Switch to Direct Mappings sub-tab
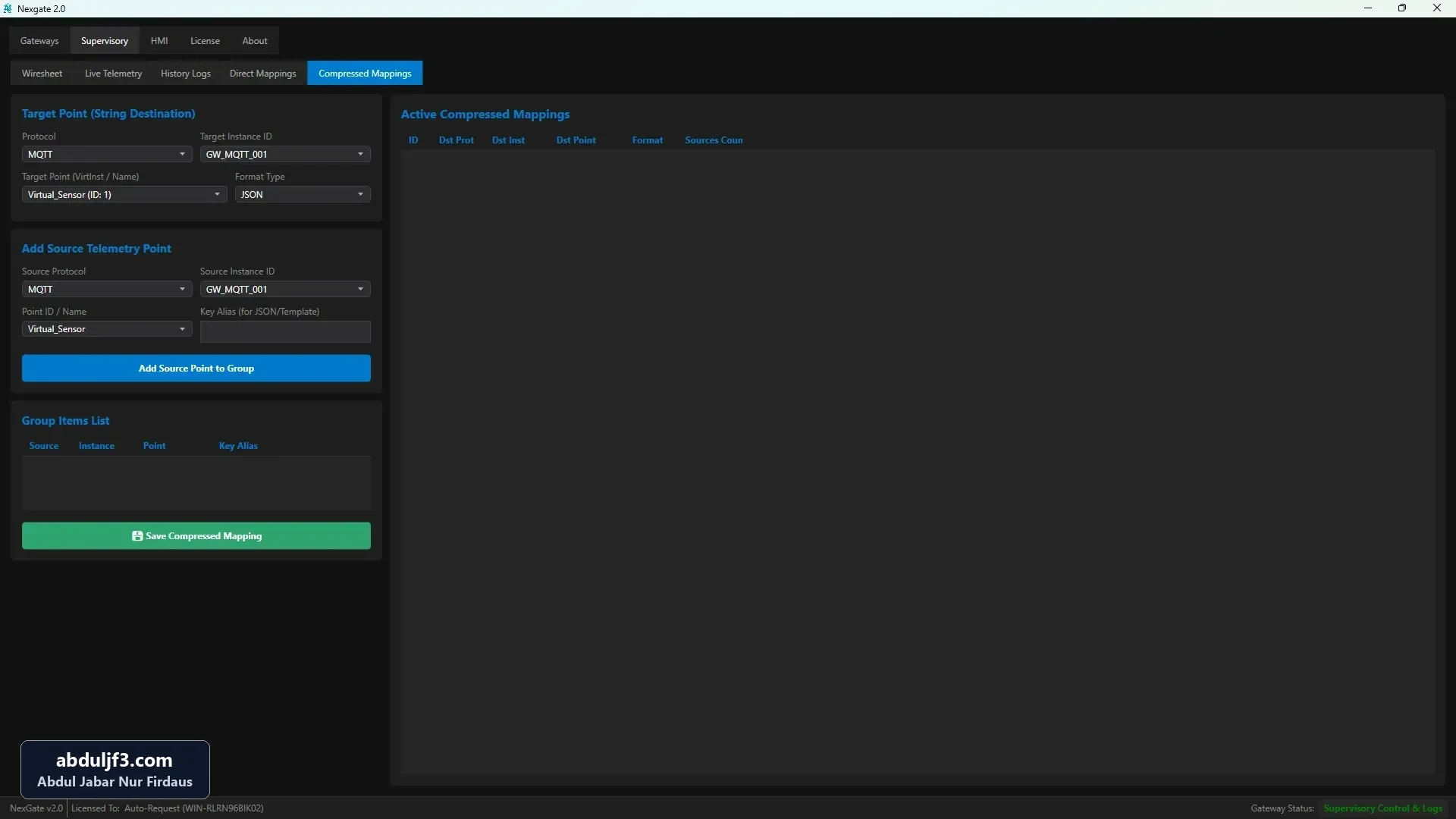The image size is (1456, 819). [x=262, y=74]
